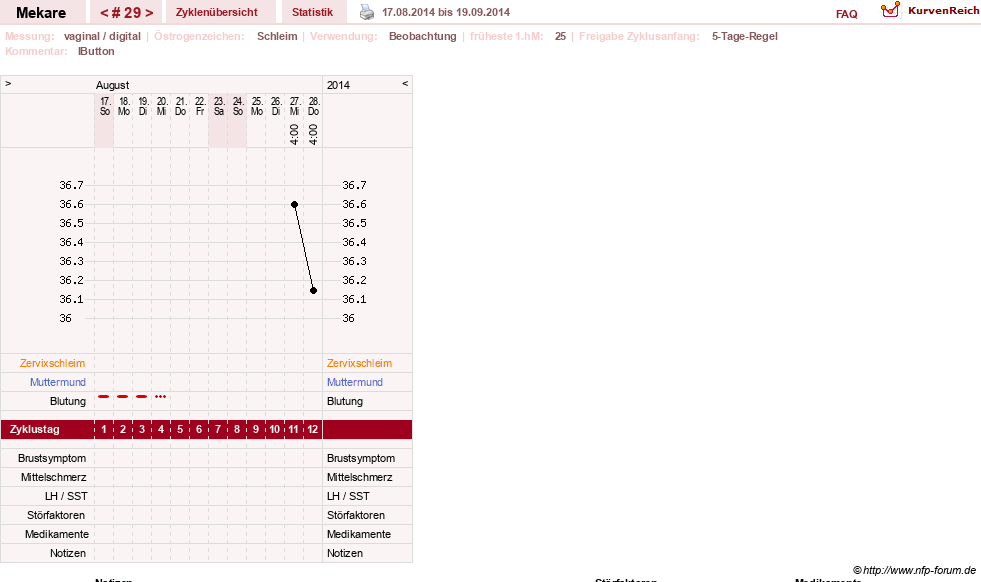Click the 23. Sa date header
The width and height of the screenshot is (981, 582).
(x=218, y=106)
